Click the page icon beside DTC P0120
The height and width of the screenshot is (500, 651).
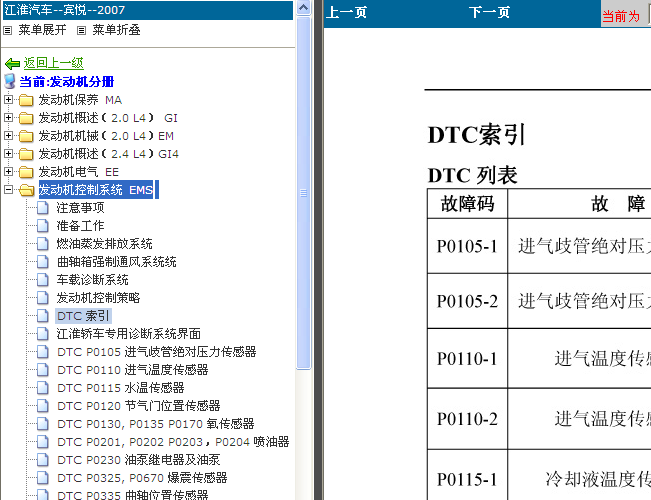[x=42, y=406]
